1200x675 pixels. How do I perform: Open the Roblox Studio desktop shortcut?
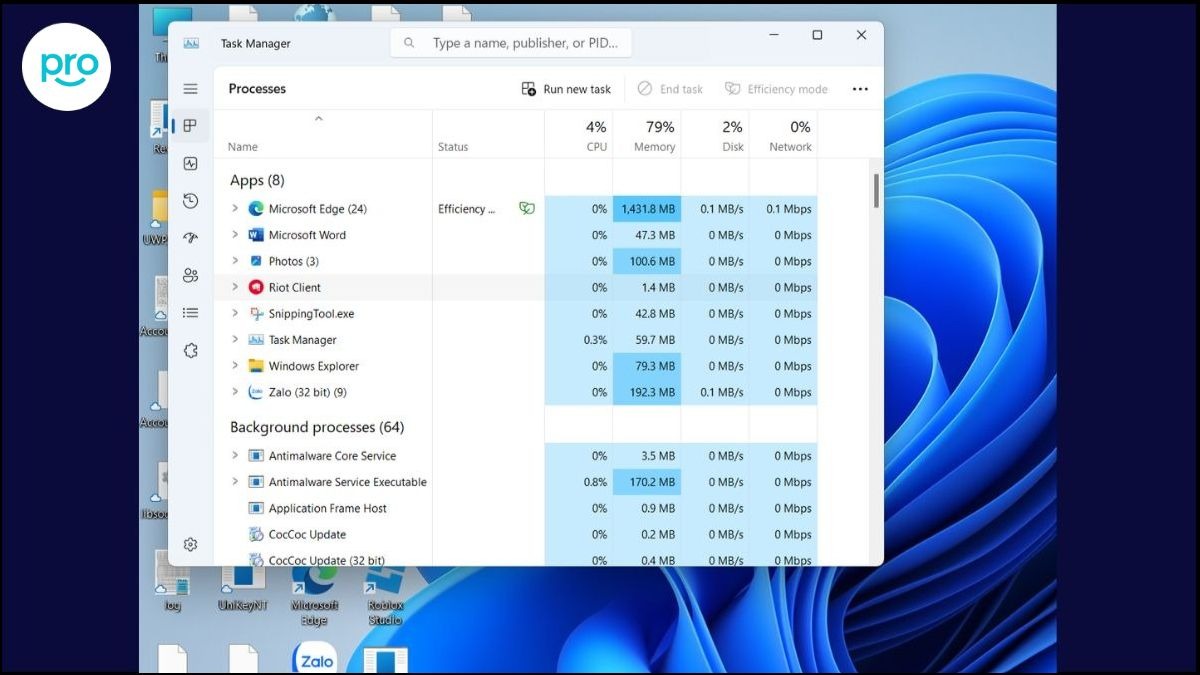click(x=385, y=596)
